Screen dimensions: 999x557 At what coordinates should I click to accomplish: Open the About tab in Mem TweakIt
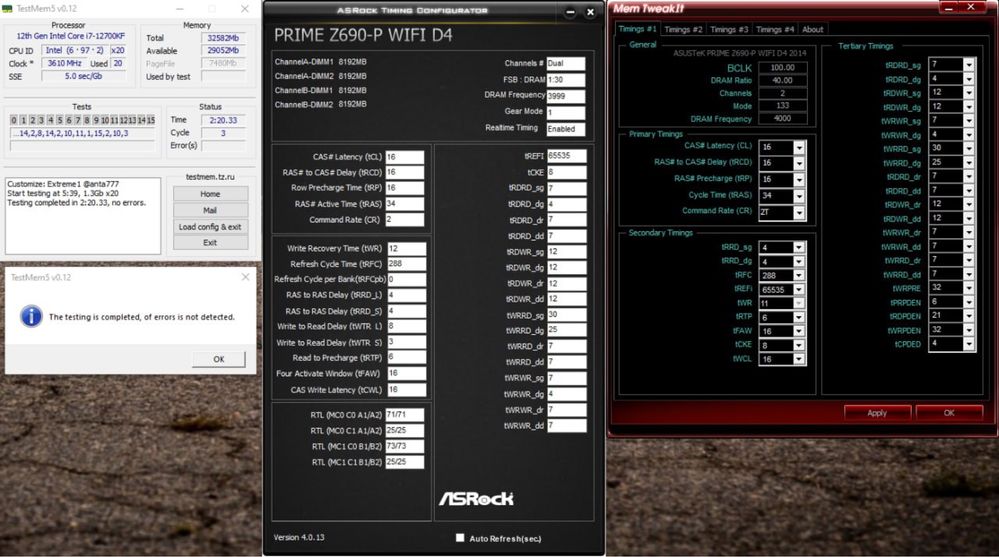pyautogui.click(x=812, y=29)
